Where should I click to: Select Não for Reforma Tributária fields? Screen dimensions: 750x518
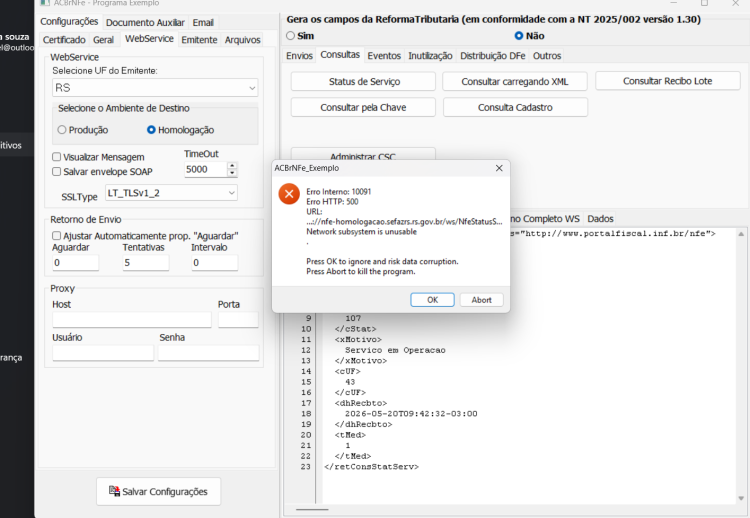click(x=518, y=36)
